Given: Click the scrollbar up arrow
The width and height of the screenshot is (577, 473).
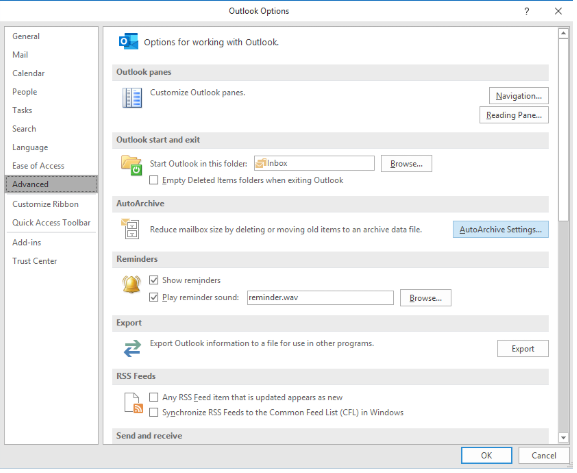Looking at the screenshot, I should pos(563,33).
